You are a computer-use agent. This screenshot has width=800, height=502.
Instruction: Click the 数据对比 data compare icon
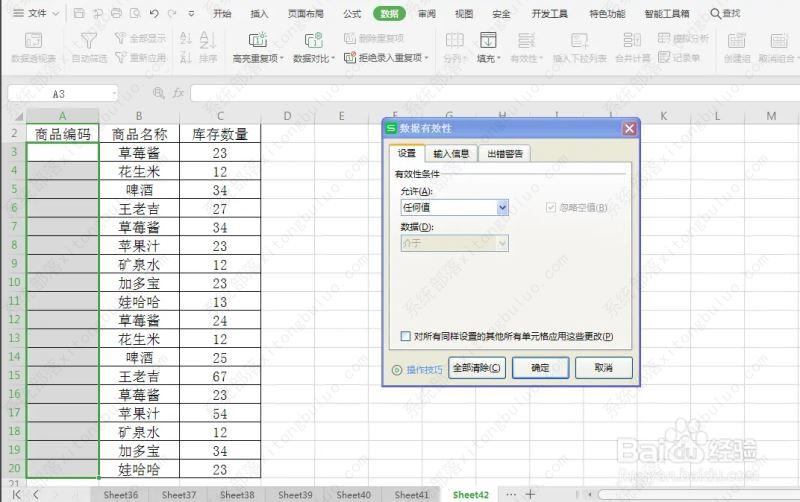click(x=313, y=40)
